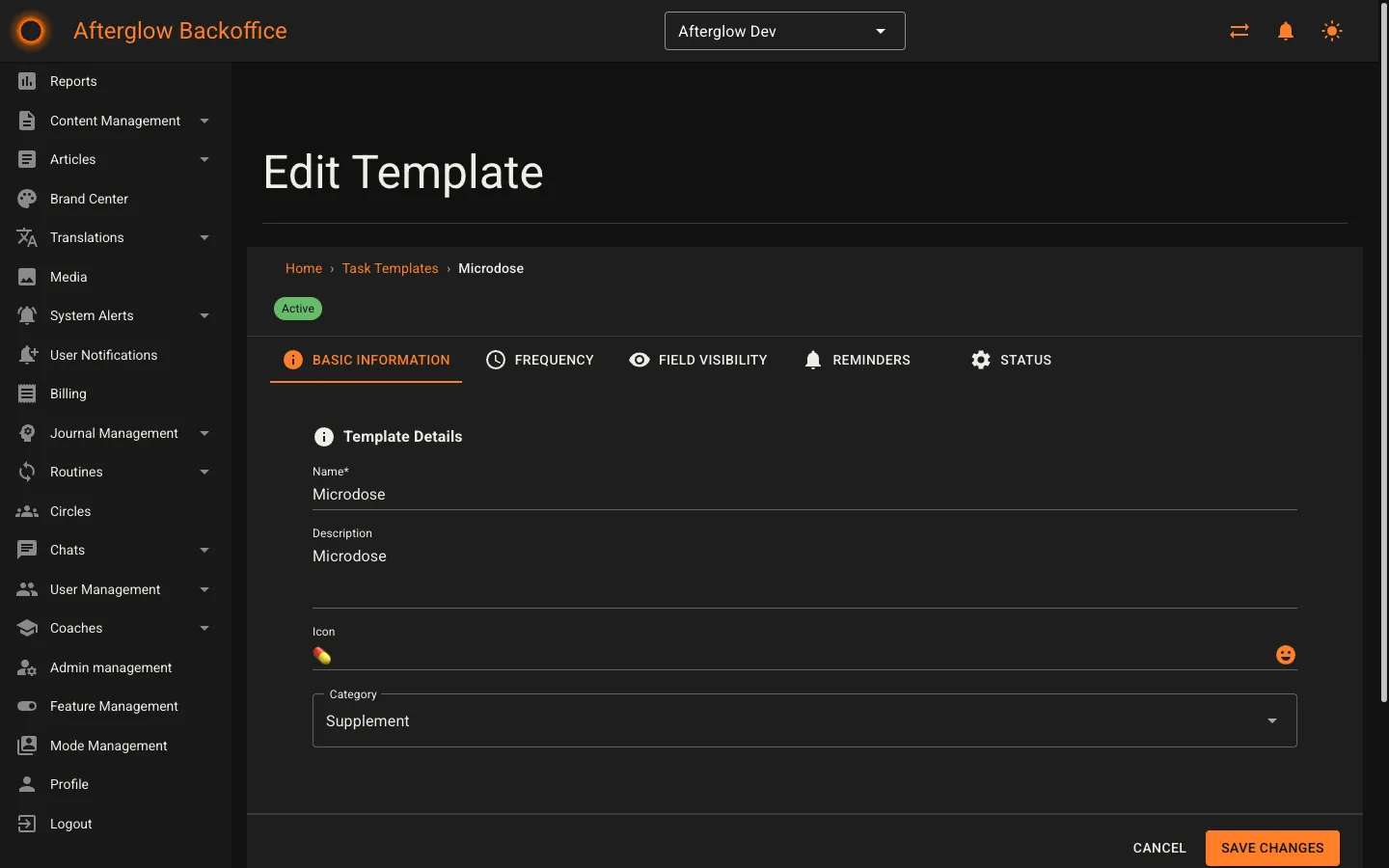Follow the Task Templates breadcrumb link
The image size is (1389, 868).
(390, 268)
